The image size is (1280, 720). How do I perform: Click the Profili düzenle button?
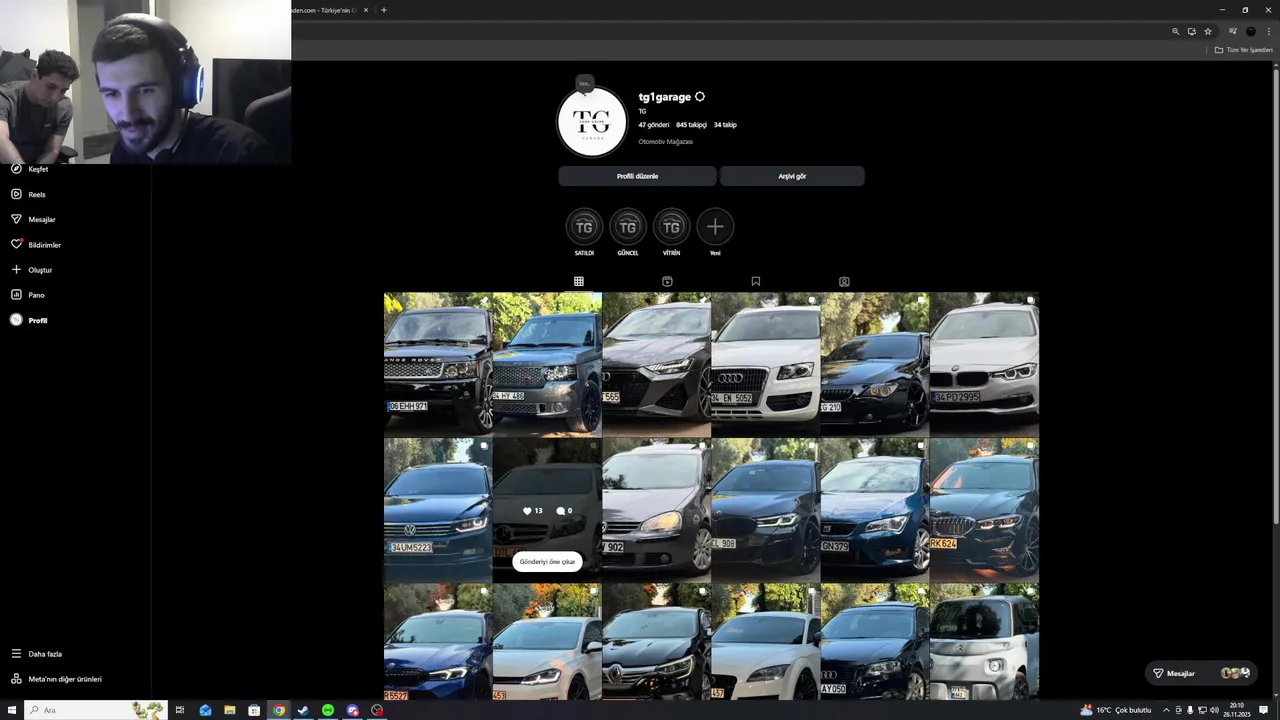(637, 176)
